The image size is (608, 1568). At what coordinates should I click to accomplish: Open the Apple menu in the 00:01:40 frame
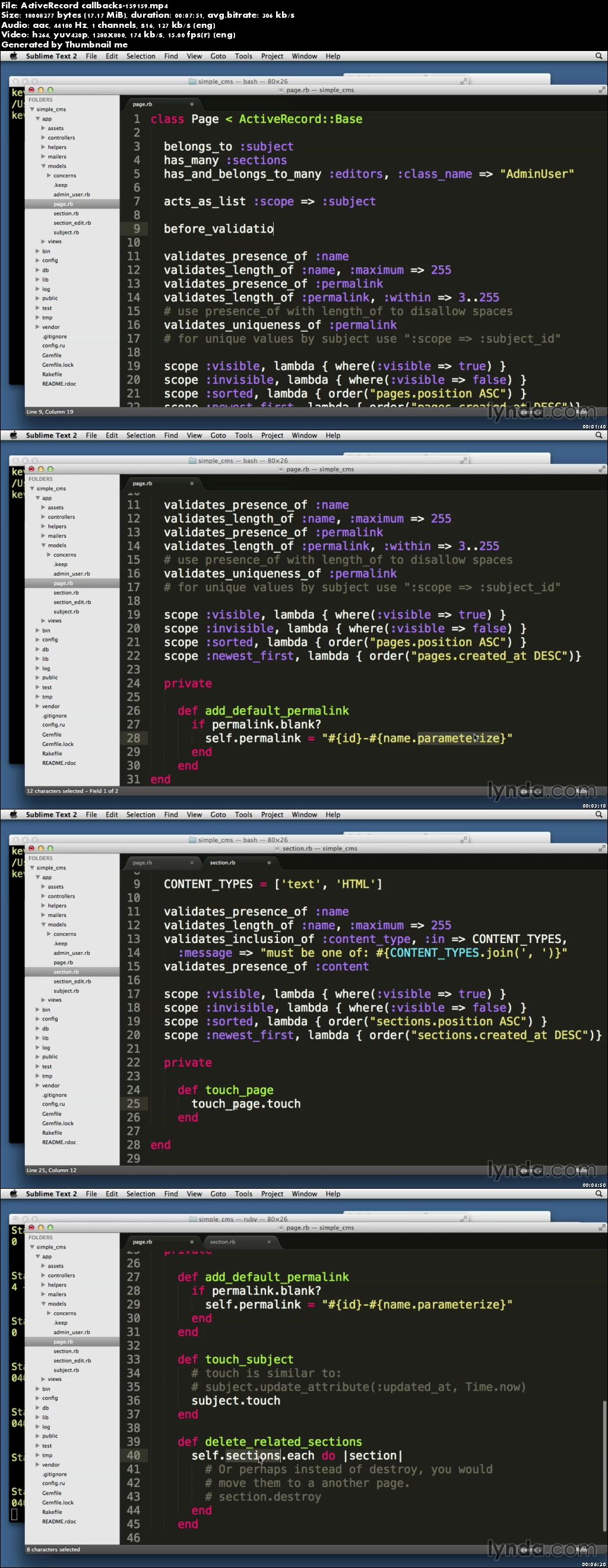14,56
